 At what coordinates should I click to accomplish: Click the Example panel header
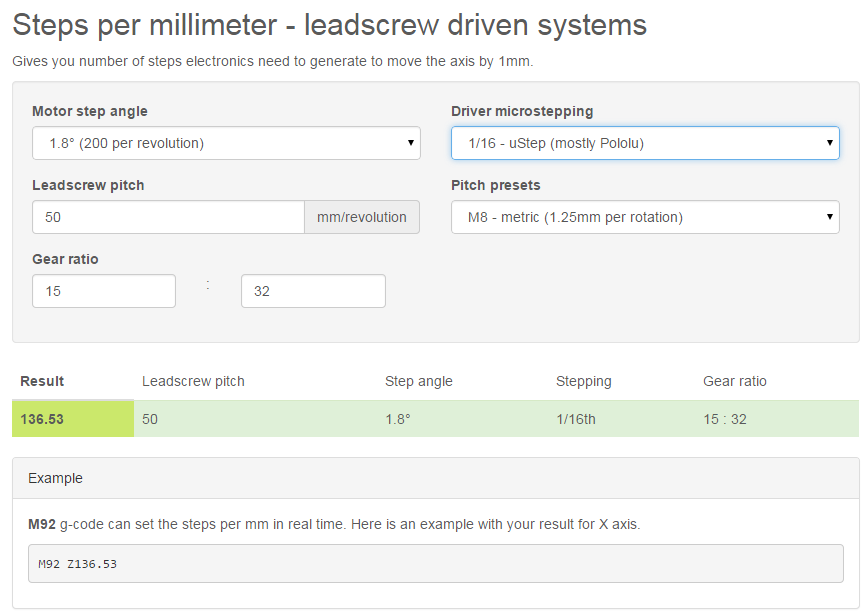435,478
